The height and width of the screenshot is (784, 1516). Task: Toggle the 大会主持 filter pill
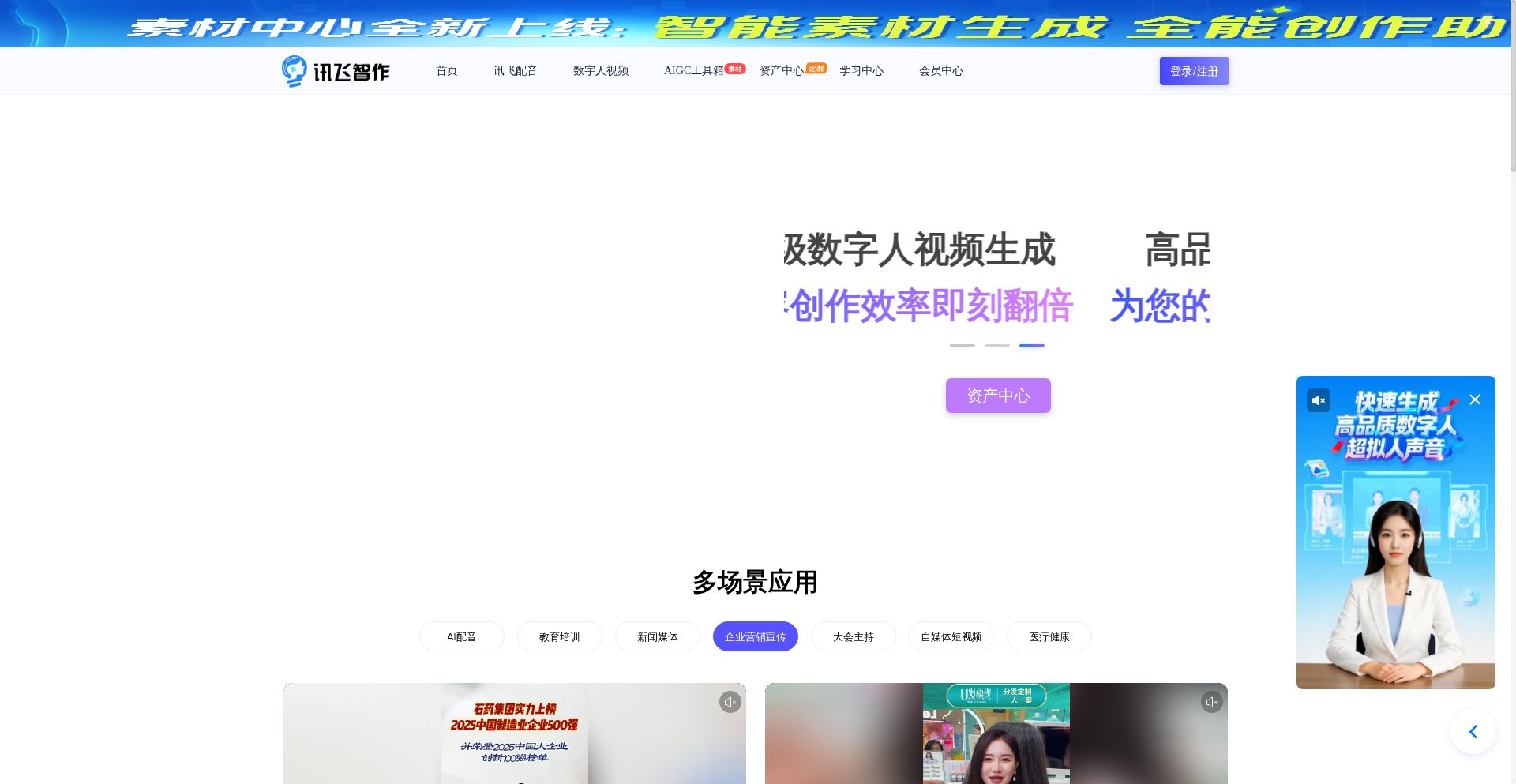click(853, 636)
